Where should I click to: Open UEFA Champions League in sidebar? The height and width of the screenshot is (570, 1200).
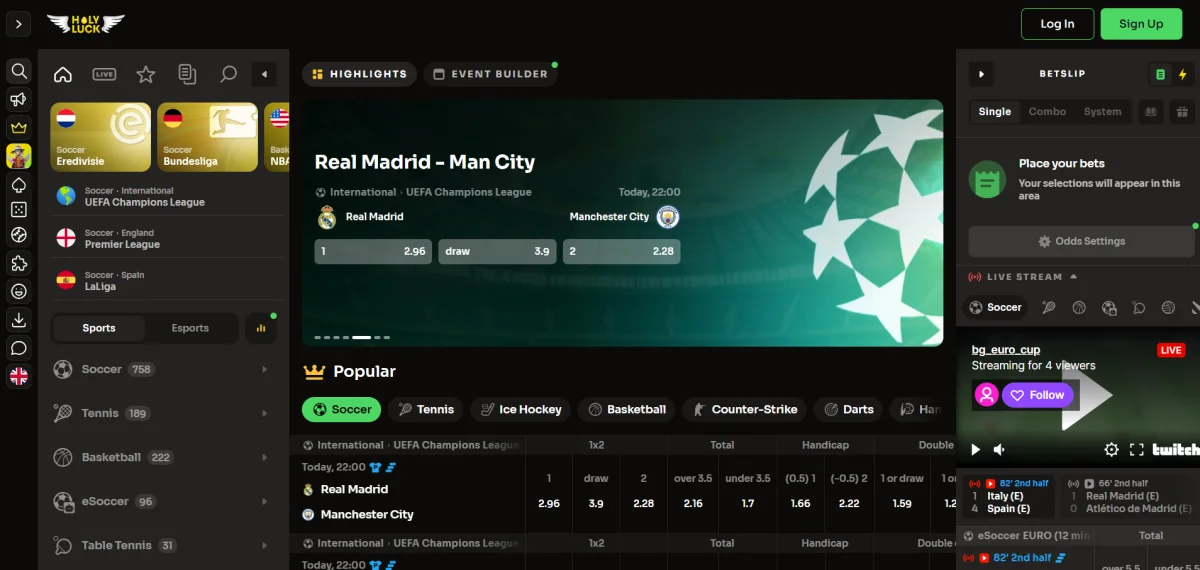coord(168,196)
